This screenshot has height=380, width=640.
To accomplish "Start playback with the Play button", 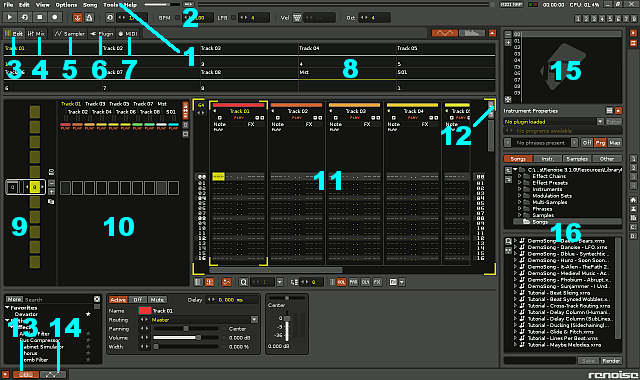I will (10, 17).
